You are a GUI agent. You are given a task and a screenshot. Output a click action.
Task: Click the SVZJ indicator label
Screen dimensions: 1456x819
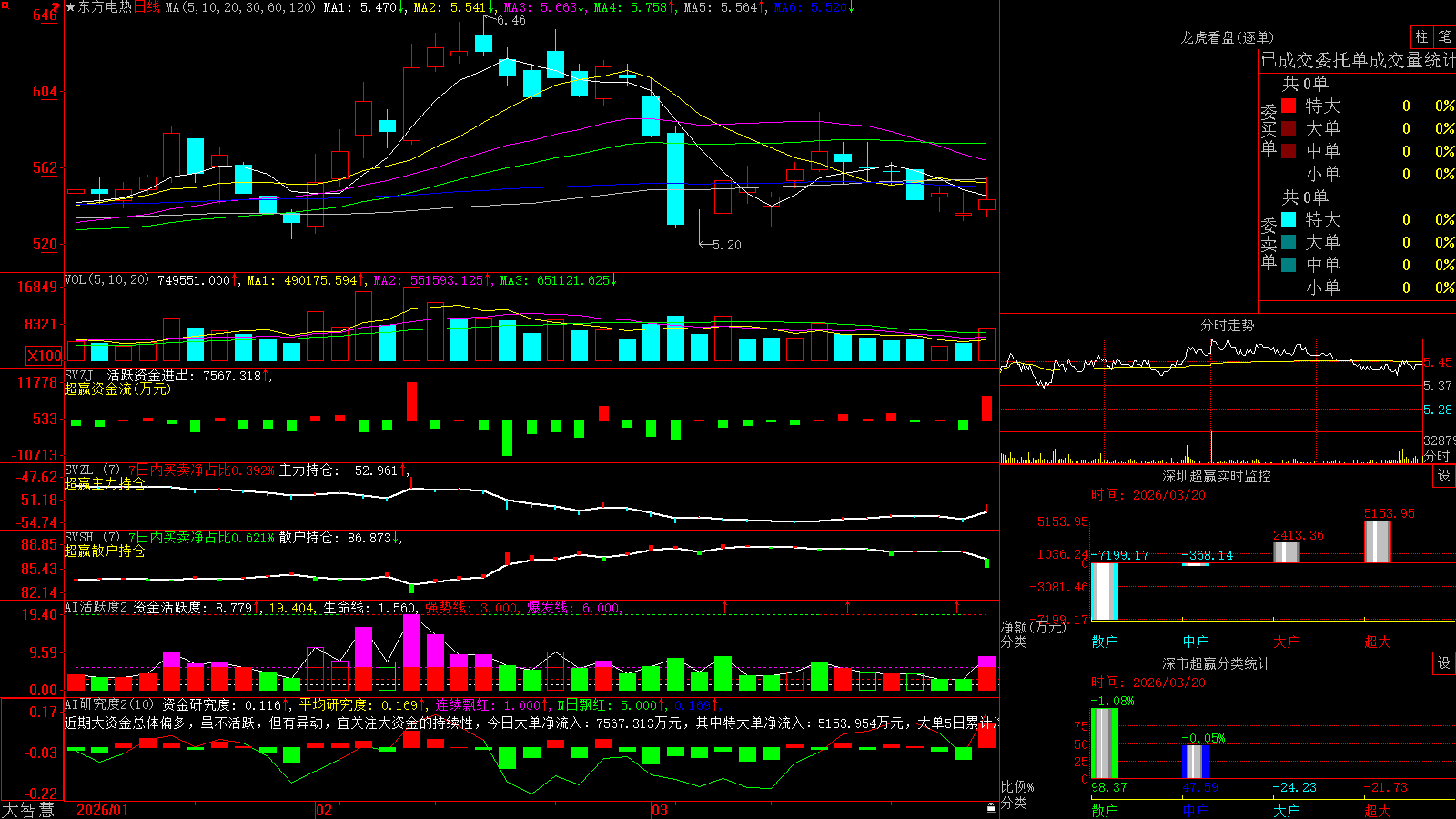(x=79, y=375)
